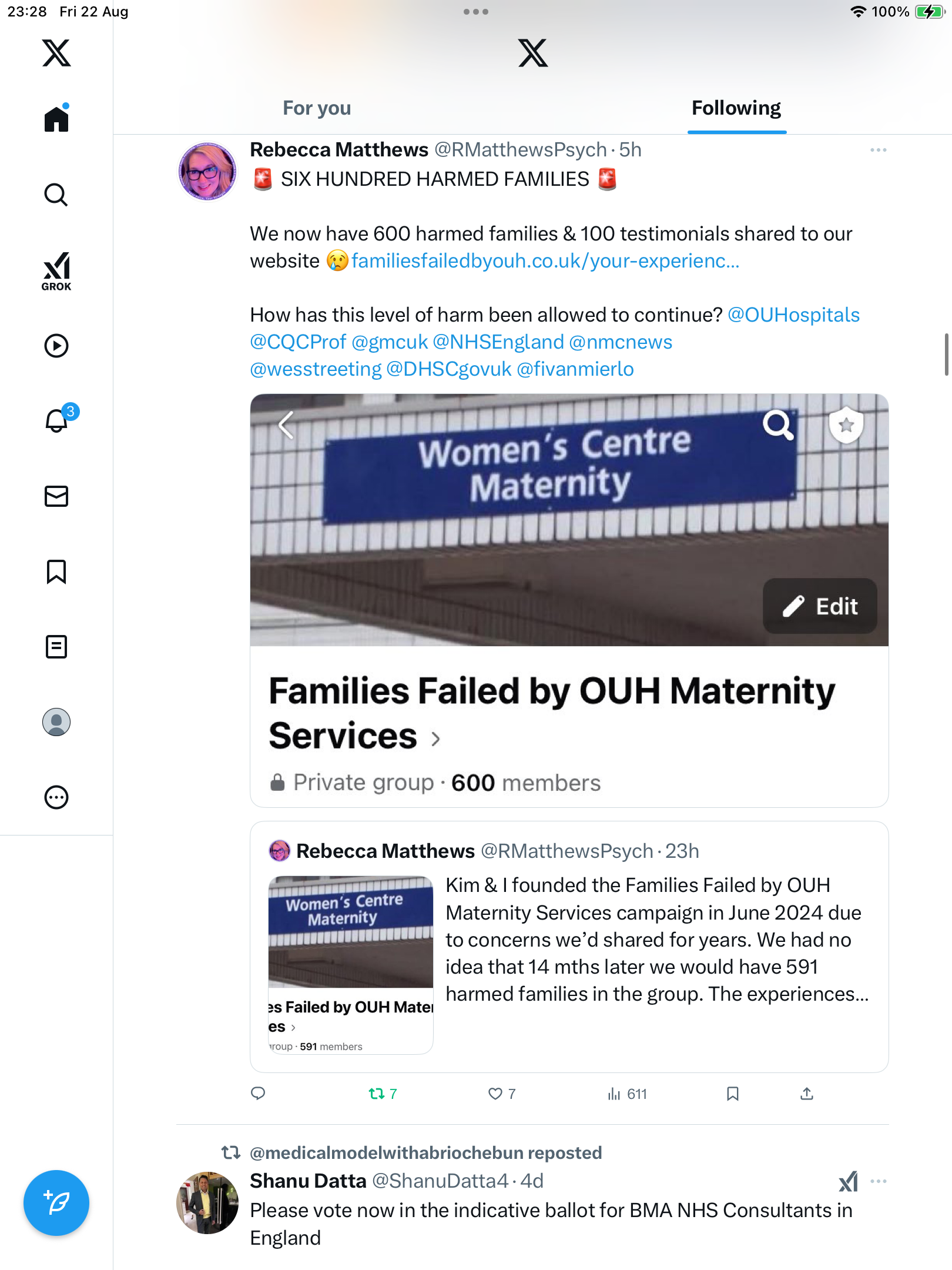The image size is (952, 1270).
Task: Switch to the For you tab
Action: (x=317, y=108)
